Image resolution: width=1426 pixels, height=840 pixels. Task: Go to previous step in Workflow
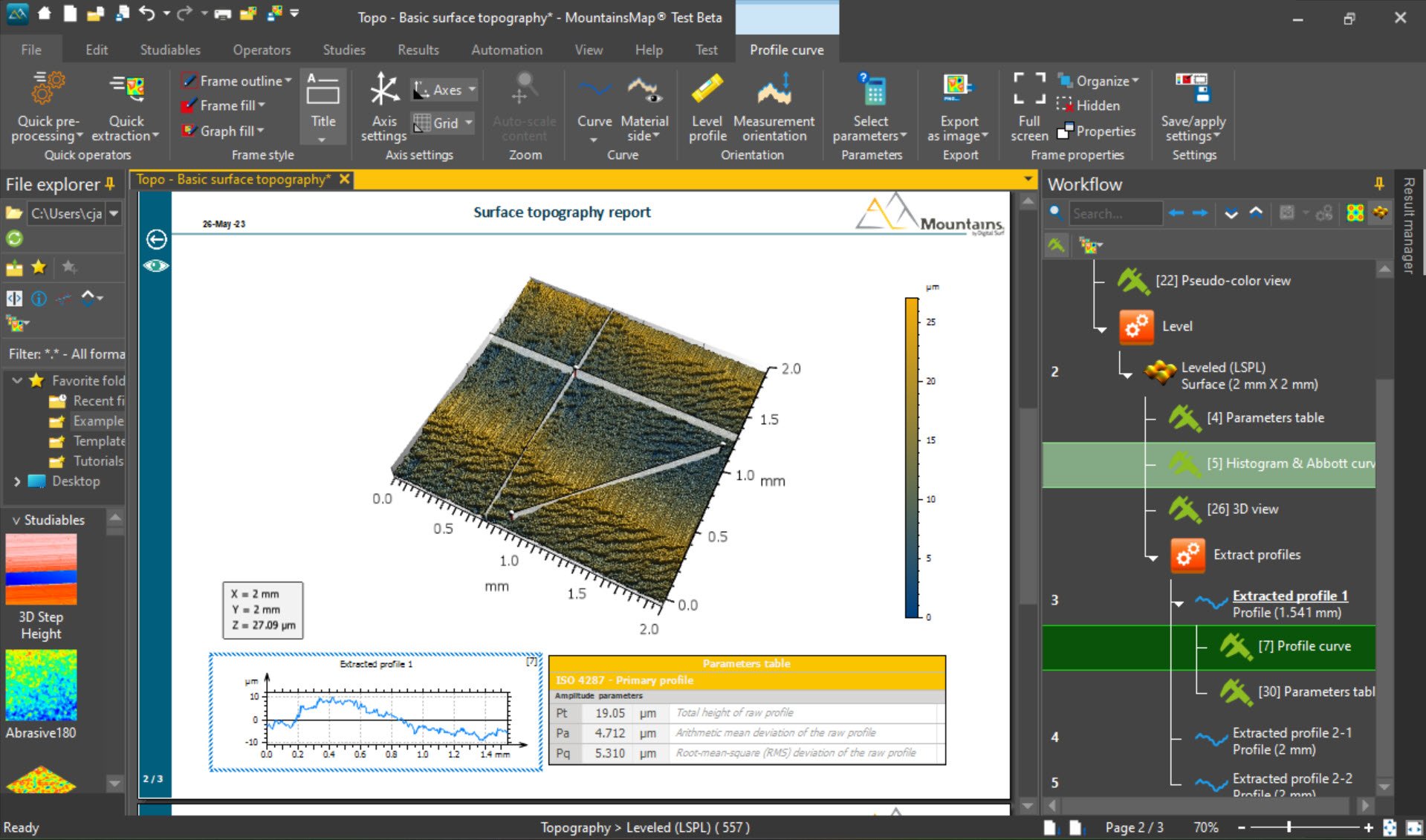pyautogui.click(x=1176, y=213)
